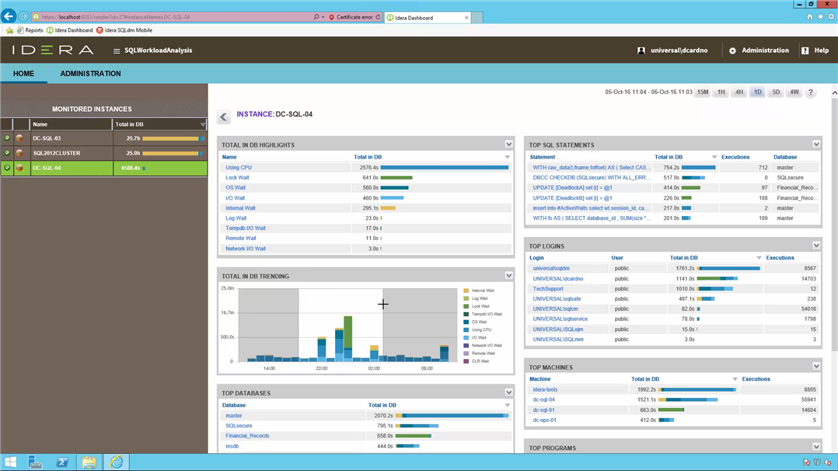Click the Help question icon in header

805,50
